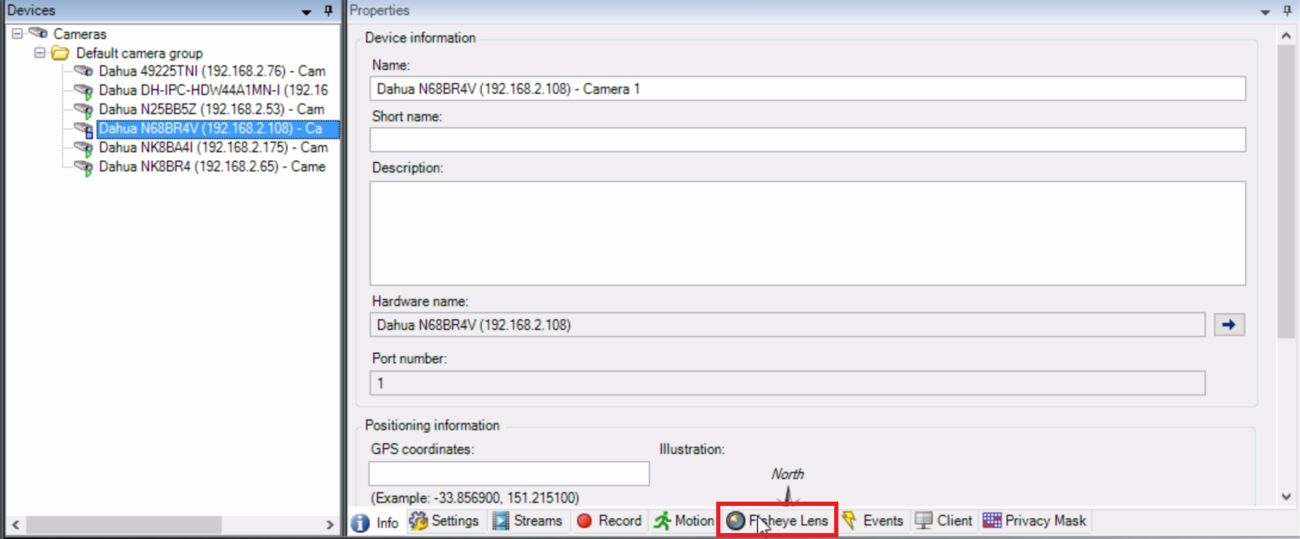Click the Properties scrollbar up arrow
This screenshot has height=539, width=1300.
[1287, 34]
